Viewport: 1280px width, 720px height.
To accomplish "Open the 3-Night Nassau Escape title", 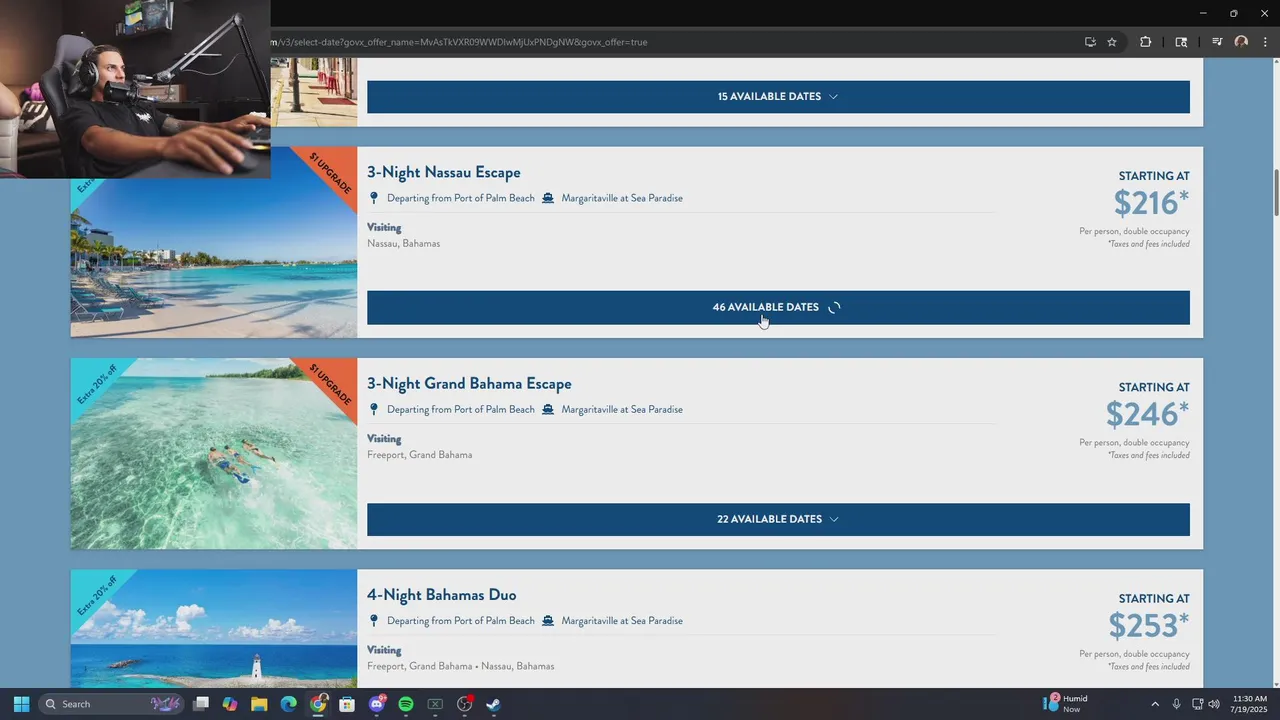I will (443, 172).
